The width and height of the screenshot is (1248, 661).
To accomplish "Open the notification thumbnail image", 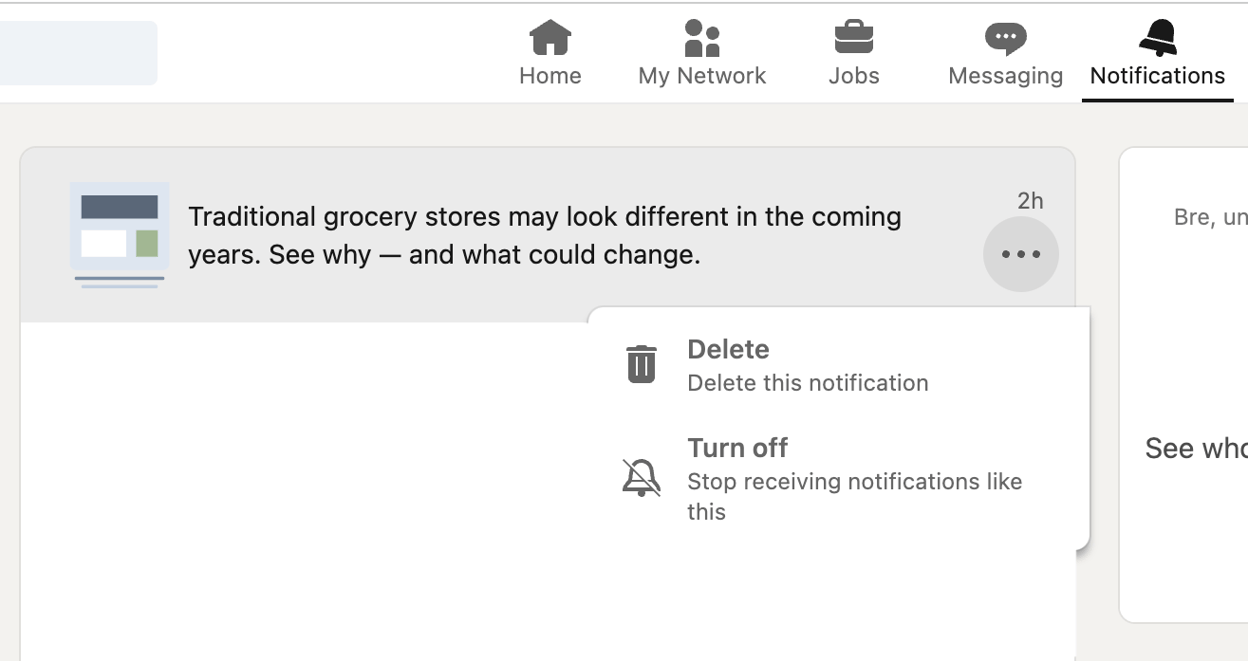I will pyautogui.click(x=119, y=234).
